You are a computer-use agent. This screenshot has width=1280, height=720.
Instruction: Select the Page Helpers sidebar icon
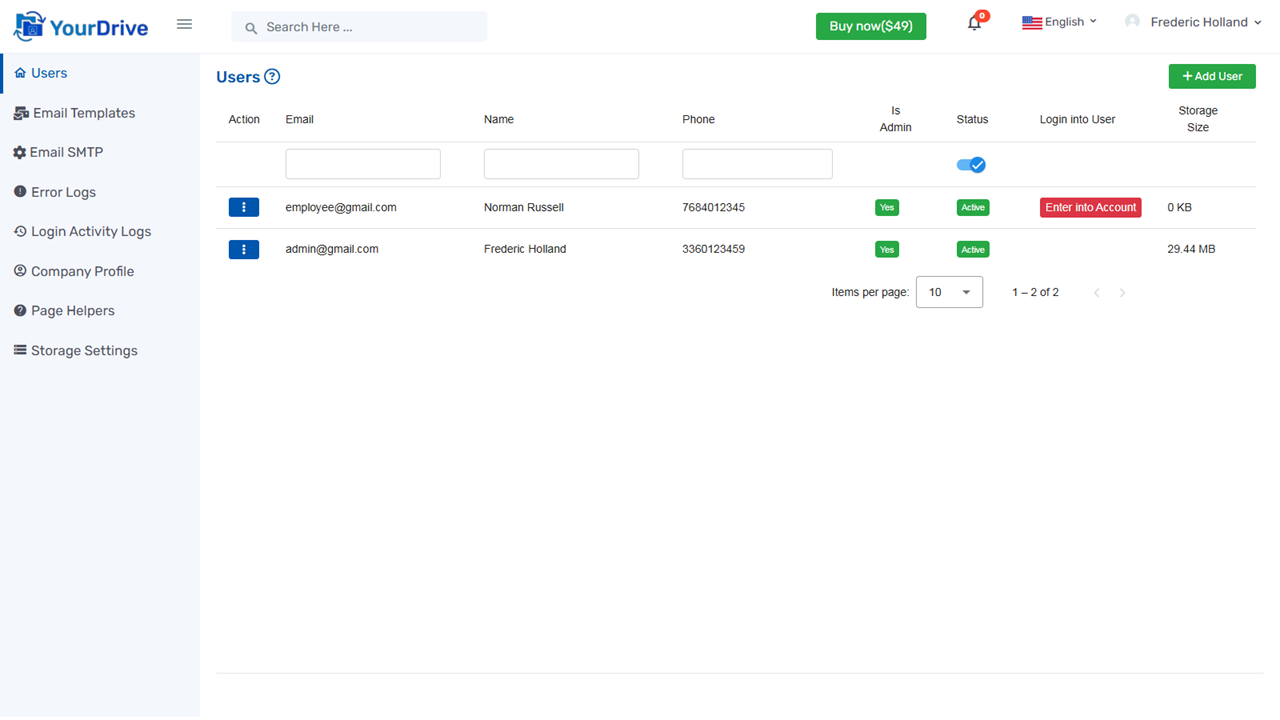(x=18, y=310)
